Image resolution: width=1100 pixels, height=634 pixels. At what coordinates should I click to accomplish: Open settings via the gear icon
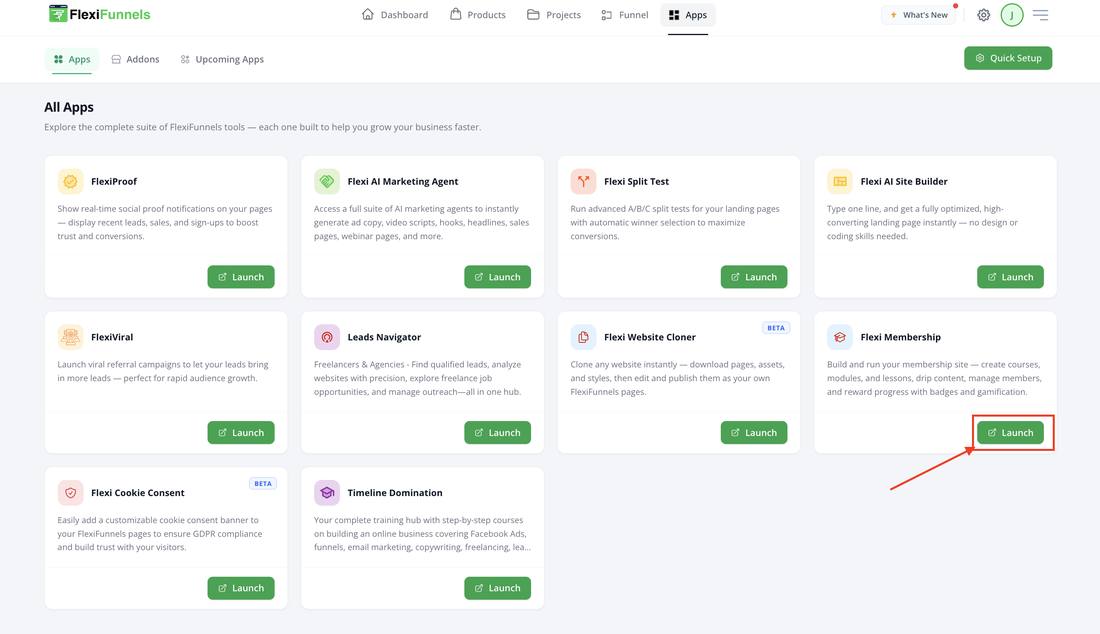coord(984,15)
